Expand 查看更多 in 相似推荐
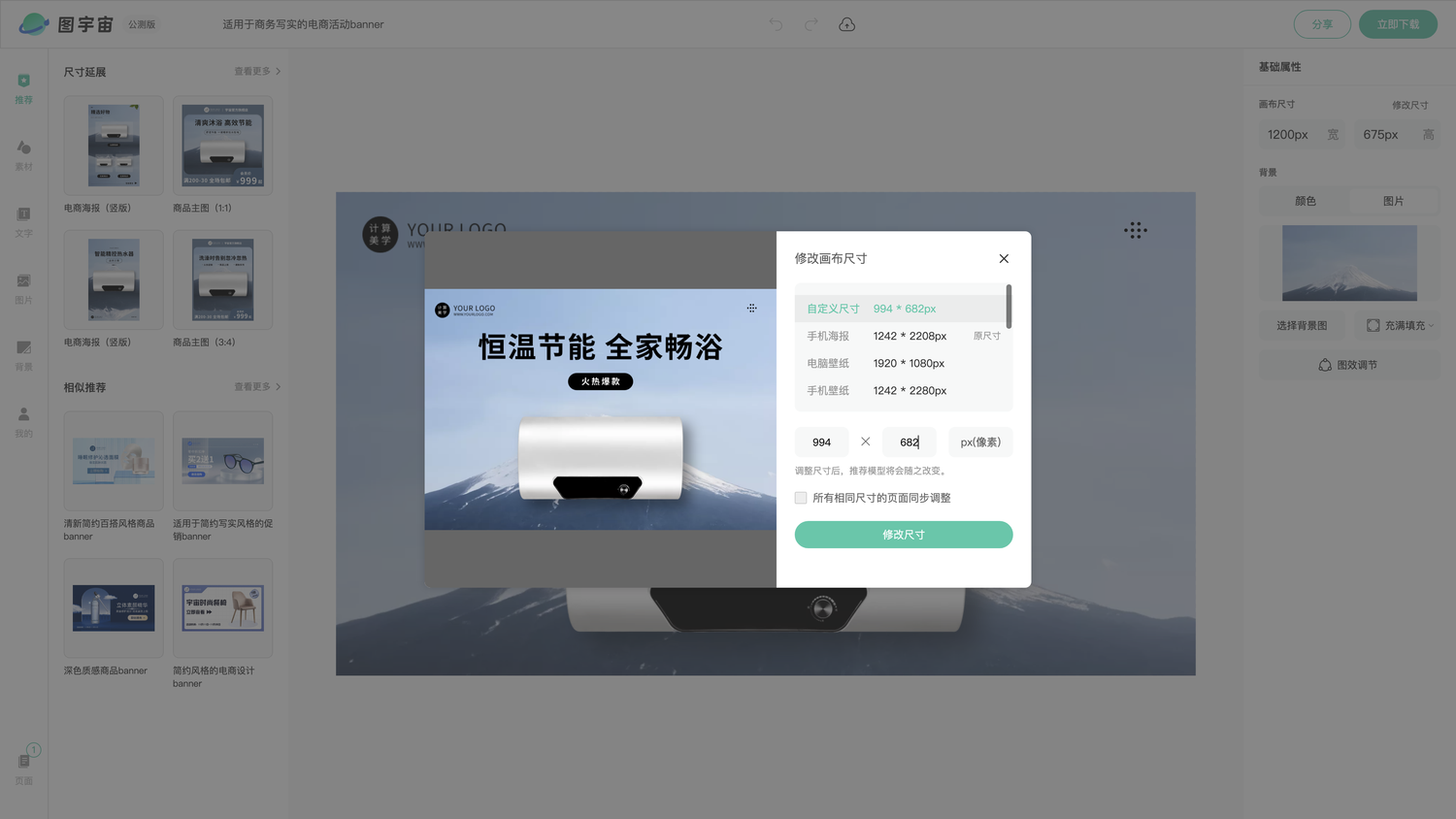The width and height of the screenshot is (1456, 819). 257,386
